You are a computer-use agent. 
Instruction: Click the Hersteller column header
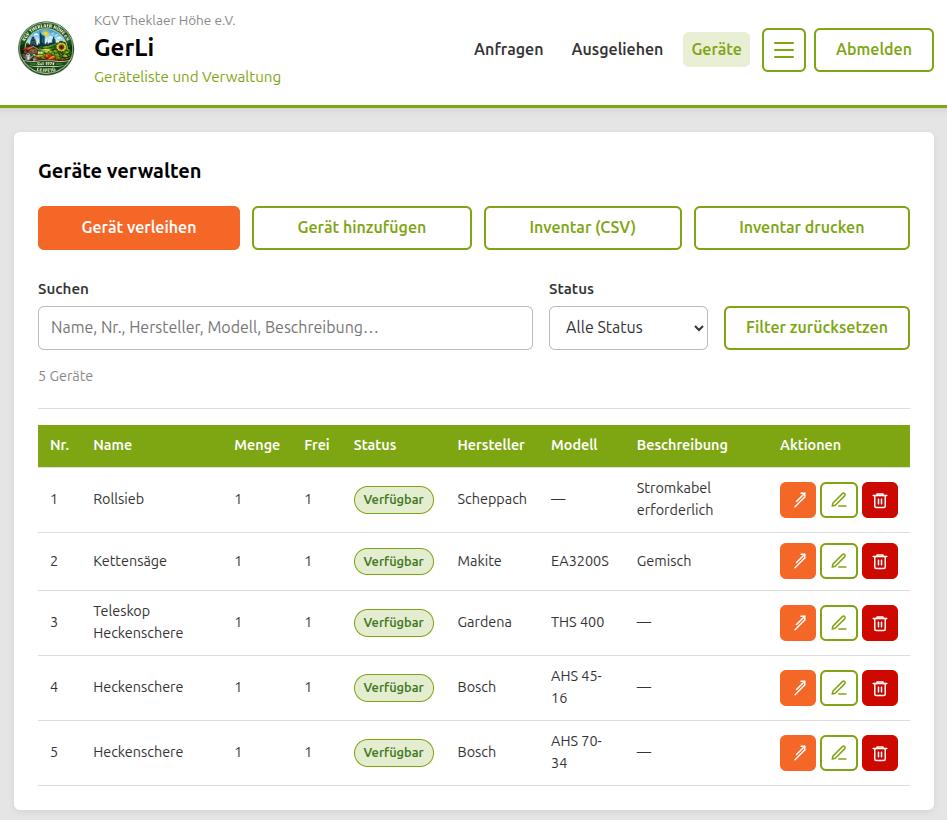(x=490, y=445)
